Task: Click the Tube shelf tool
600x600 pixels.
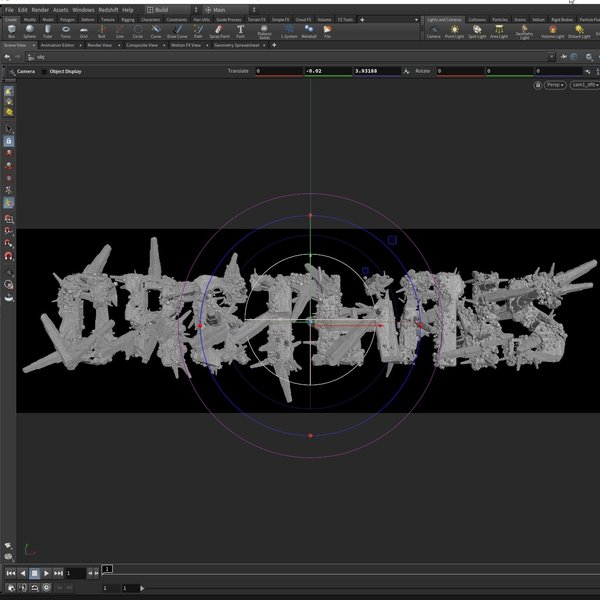Action: [47, 31]
